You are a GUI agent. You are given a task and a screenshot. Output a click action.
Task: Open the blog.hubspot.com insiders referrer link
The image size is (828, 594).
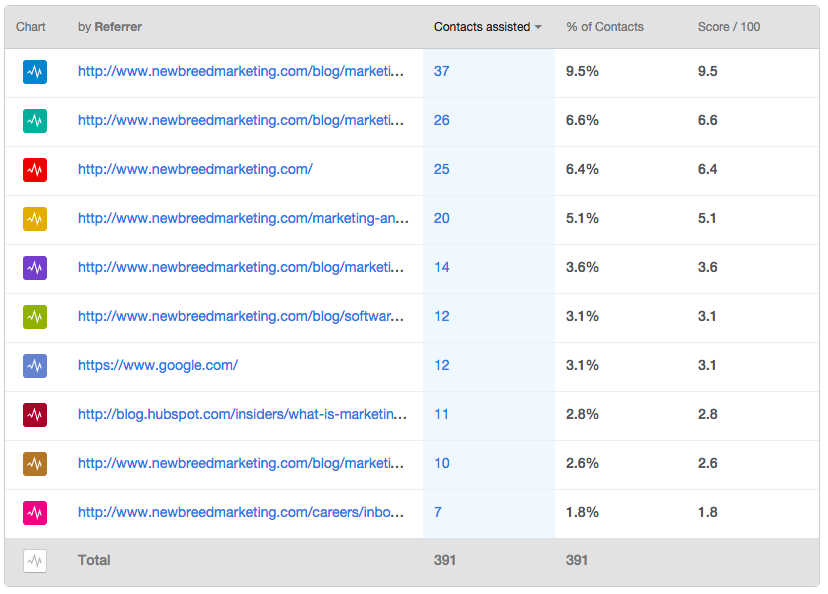coord(242,415)
